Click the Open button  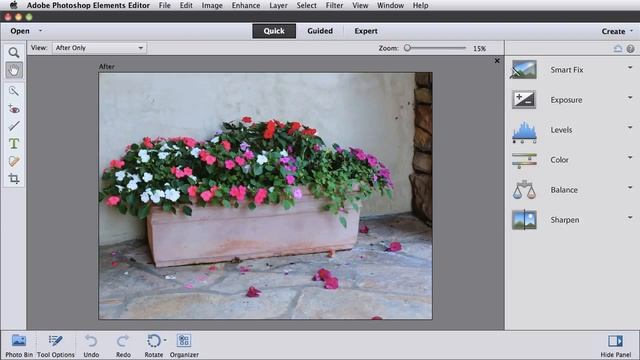click(x=20, y=31)
